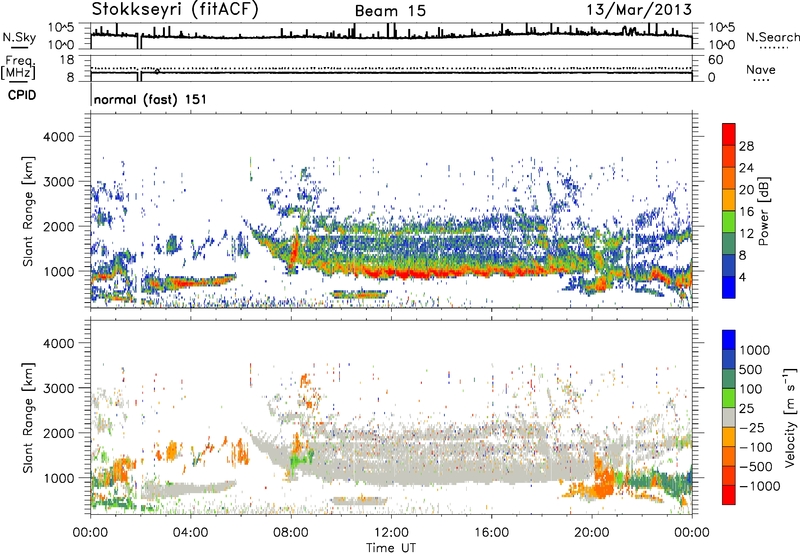Click the Stokkseyri (fitACF) title
Viewport: 800px width, 554px height.
175,9
